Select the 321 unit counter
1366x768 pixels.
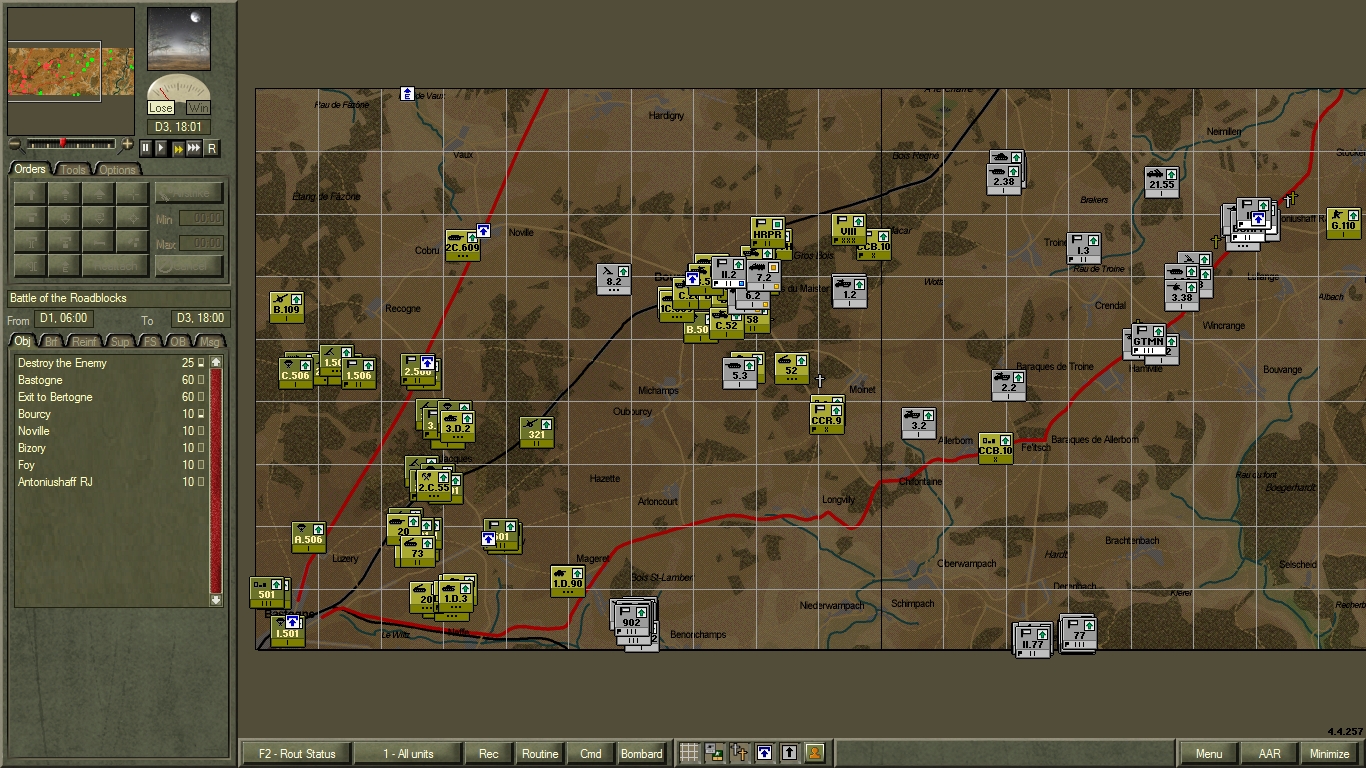537,432
